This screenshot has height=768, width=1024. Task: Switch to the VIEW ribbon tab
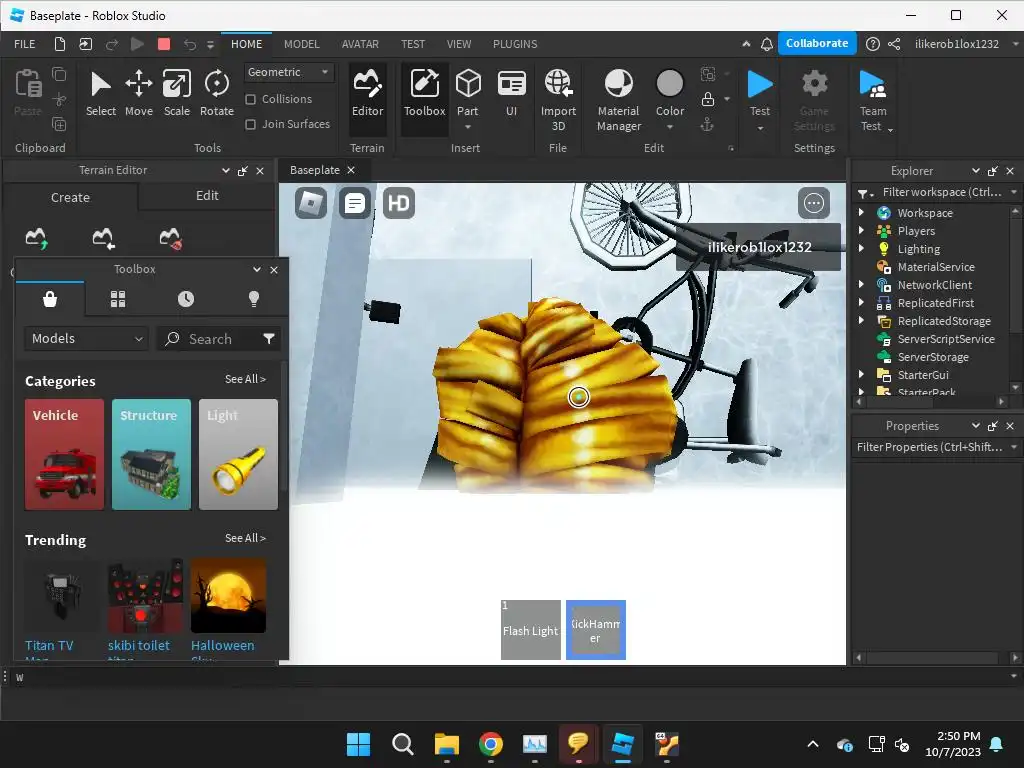459,44
